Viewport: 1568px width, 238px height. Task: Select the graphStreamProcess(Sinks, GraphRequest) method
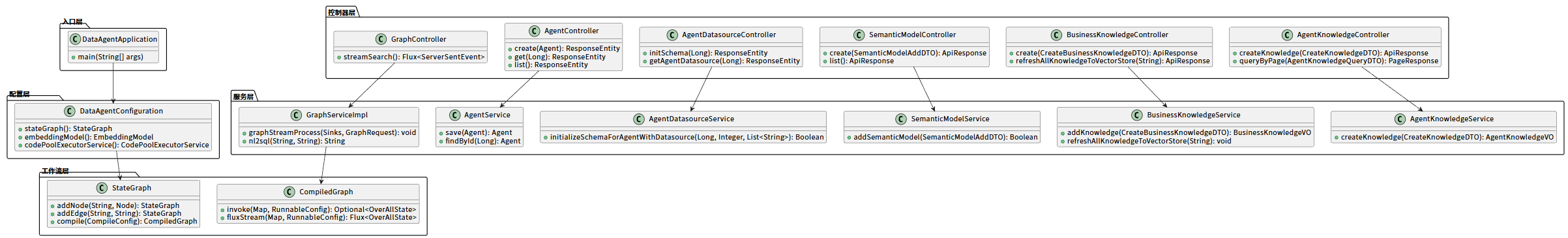click(333, 133)
